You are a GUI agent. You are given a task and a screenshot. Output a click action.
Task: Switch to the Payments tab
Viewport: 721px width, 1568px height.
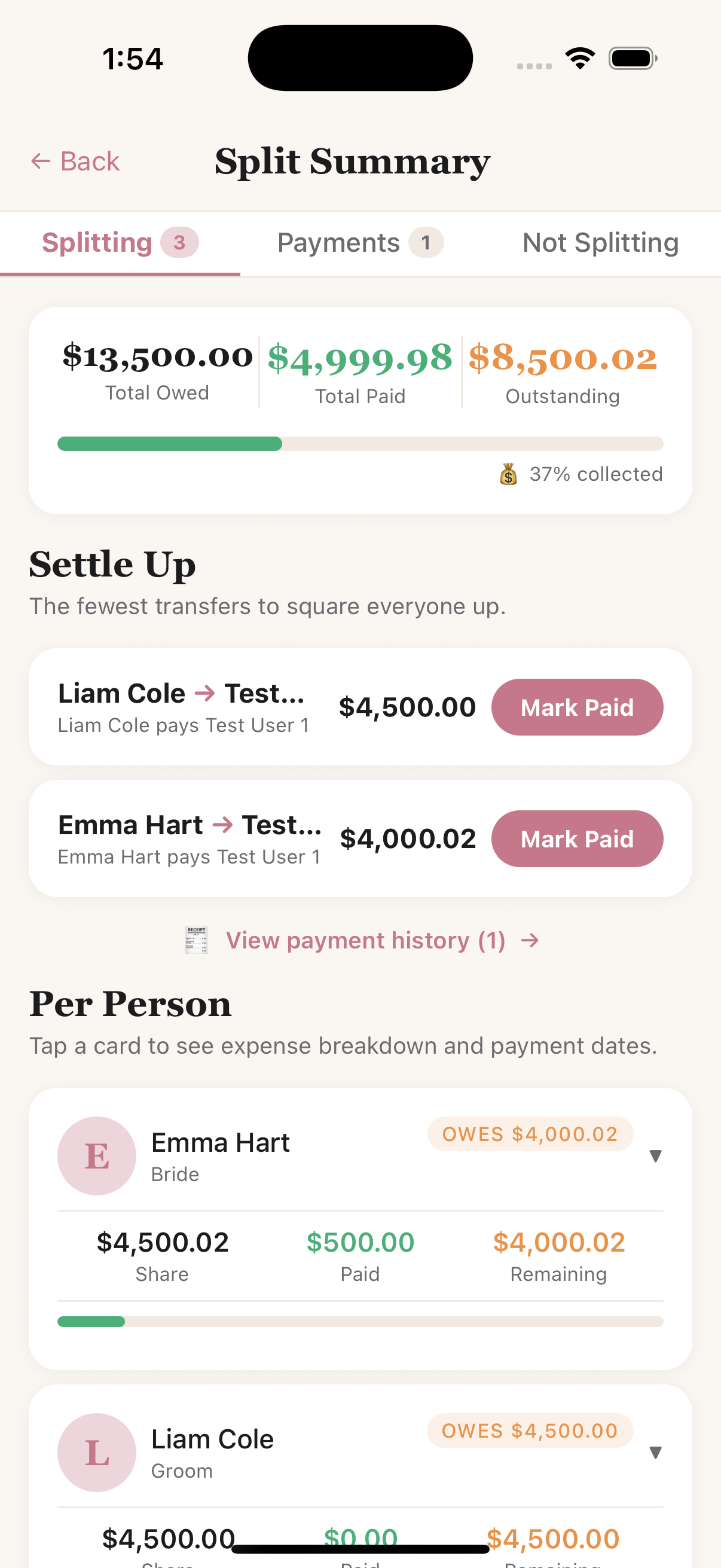coord(360,243)
